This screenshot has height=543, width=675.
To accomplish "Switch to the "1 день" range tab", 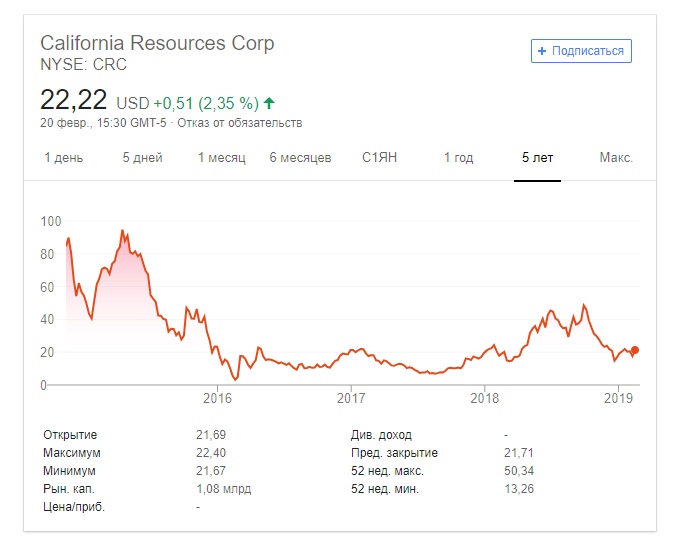I will coord(64,158).
